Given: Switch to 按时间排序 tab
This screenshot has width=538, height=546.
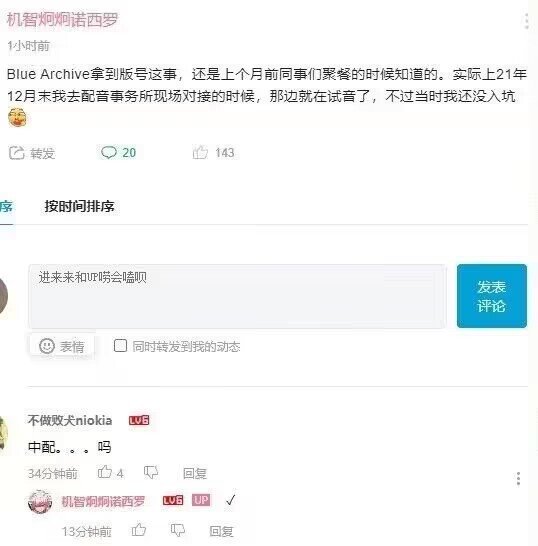Looking at the screenshot, I should (x=79, y=206).
